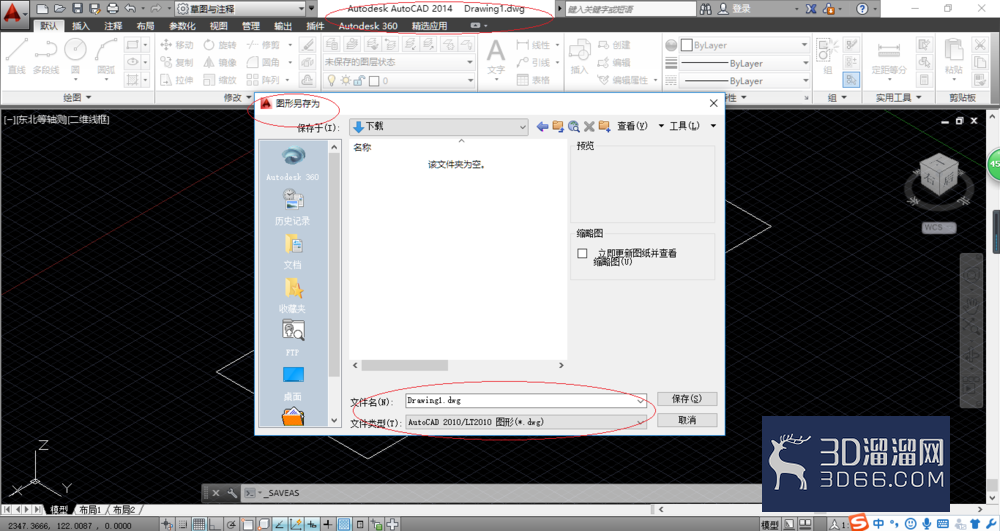This screenshot has height=531, width=1000.
Task: Open the 查看(V) menu in Save As dialog
Action: click(x=640, y=126)
